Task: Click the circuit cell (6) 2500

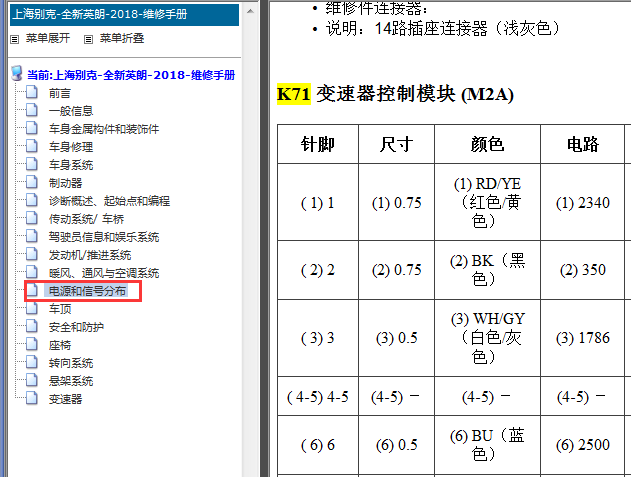Action: [x=582, y=445]
